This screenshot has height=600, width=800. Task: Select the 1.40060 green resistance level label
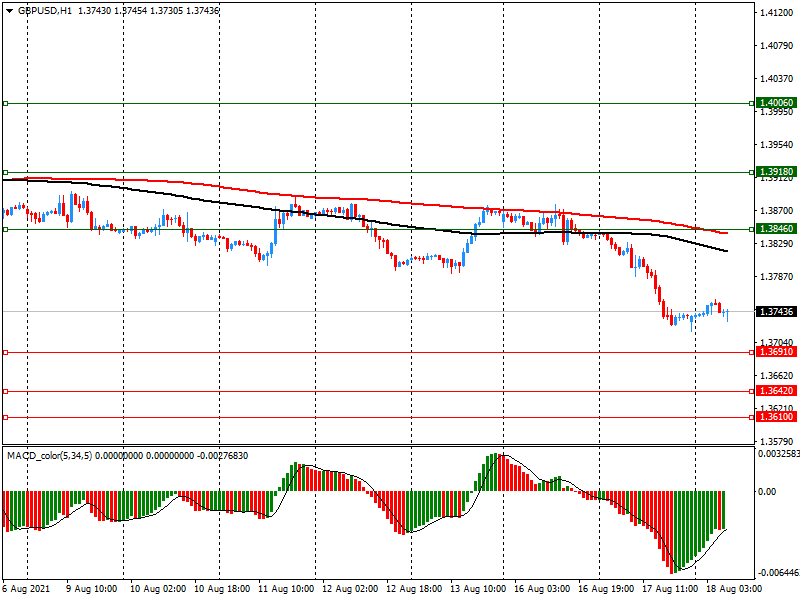(776, 103)
